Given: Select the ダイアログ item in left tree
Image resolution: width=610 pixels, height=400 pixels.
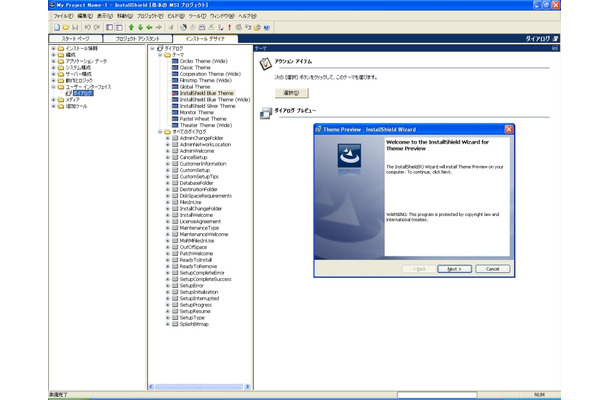Looking at the screenshot, I should point(83,93).
